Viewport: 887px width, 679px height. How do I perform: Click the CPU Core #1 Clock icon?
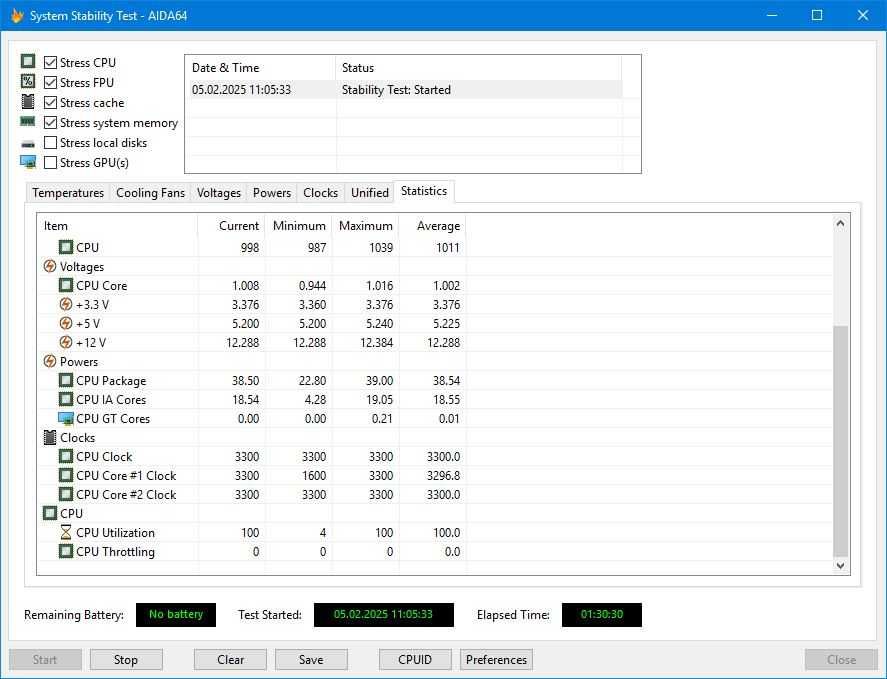66,475
